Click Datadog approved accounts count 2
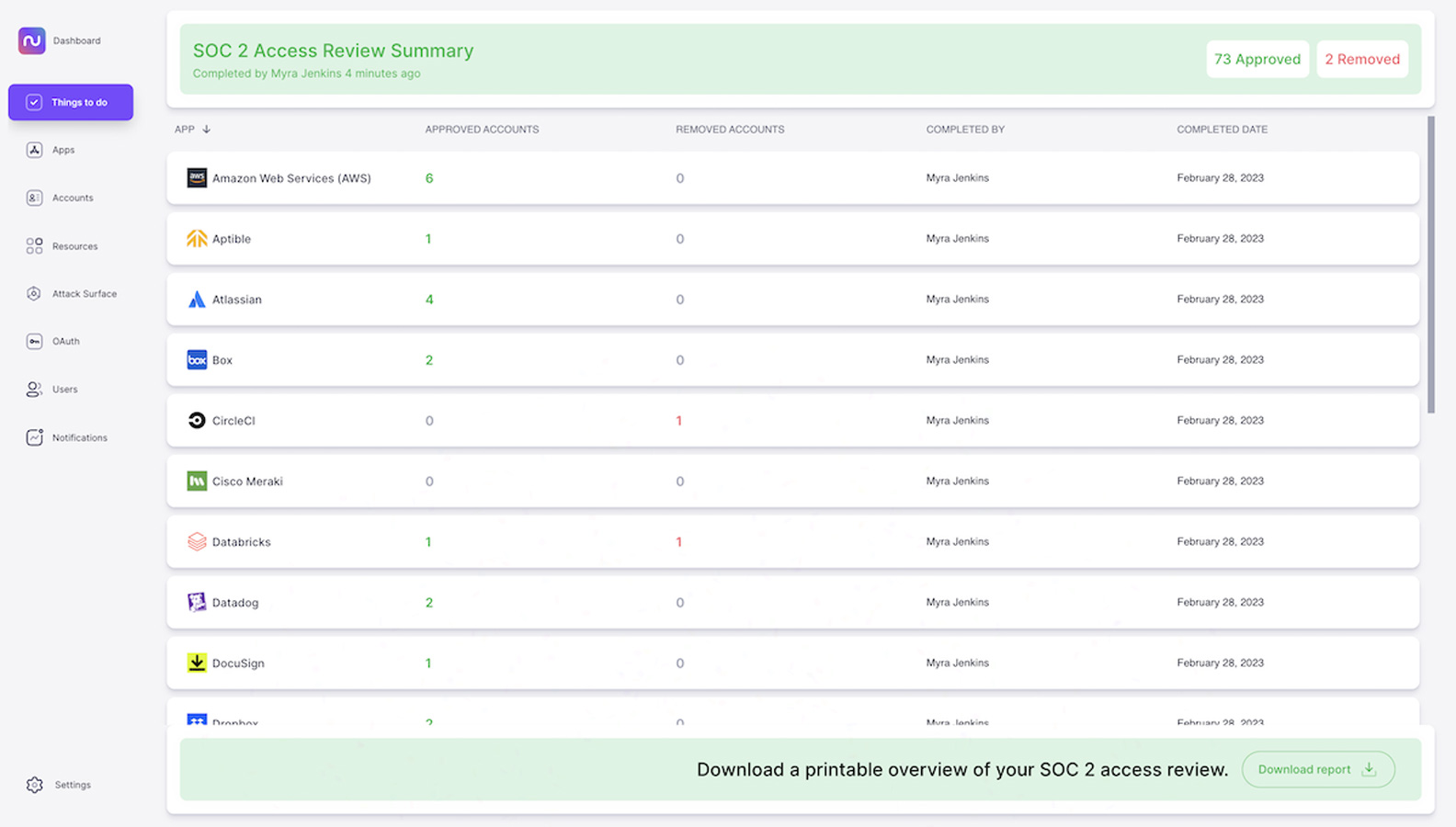This screenshot has width=1456, height=827. click(x=429, y=603)
